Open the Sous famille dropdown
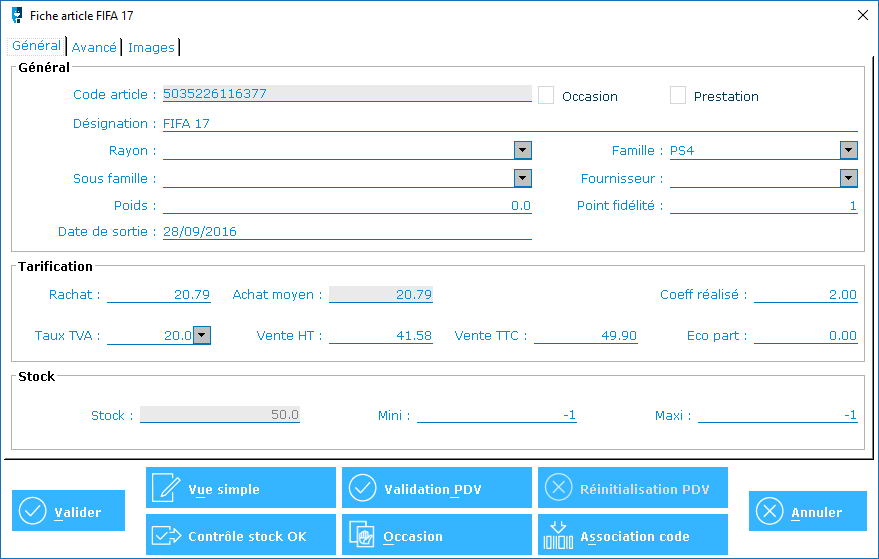Image resolution: width=879 pixels, height=559 pixels. point(522,178)
